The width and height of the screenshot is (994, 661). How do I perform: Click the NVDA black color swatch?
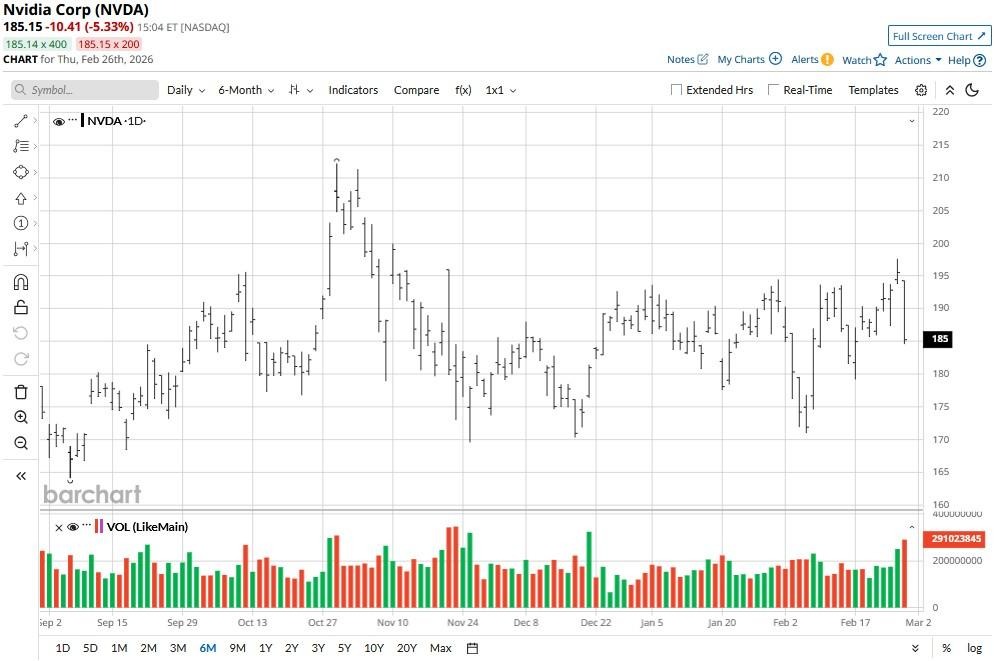pos(82,120)
